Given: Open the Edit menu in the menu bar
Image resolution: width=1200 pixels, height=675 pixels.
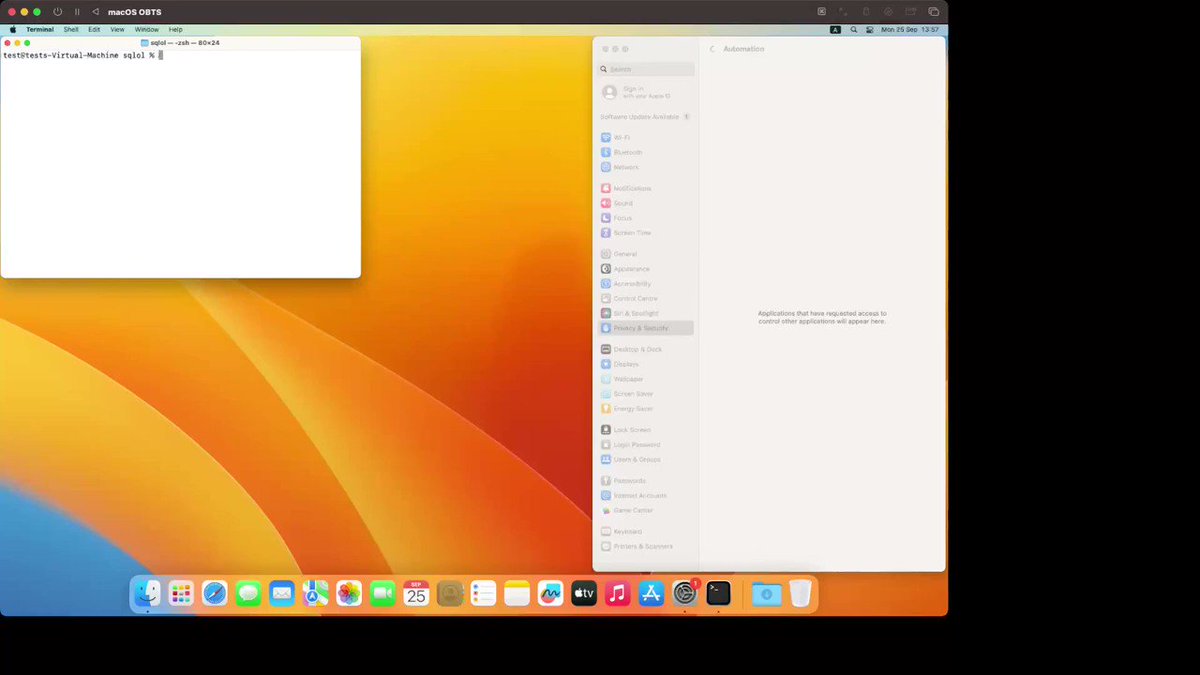Looking at the screenshot, I should coord(94,30).
